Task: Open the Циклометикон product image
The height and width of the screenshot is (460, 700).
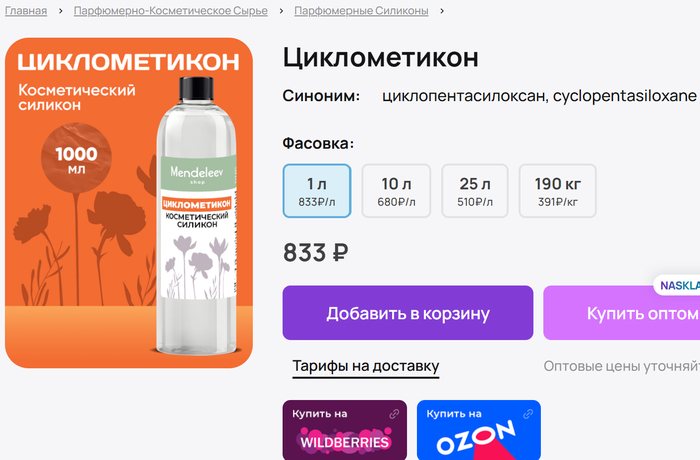Action: (129, 203)
